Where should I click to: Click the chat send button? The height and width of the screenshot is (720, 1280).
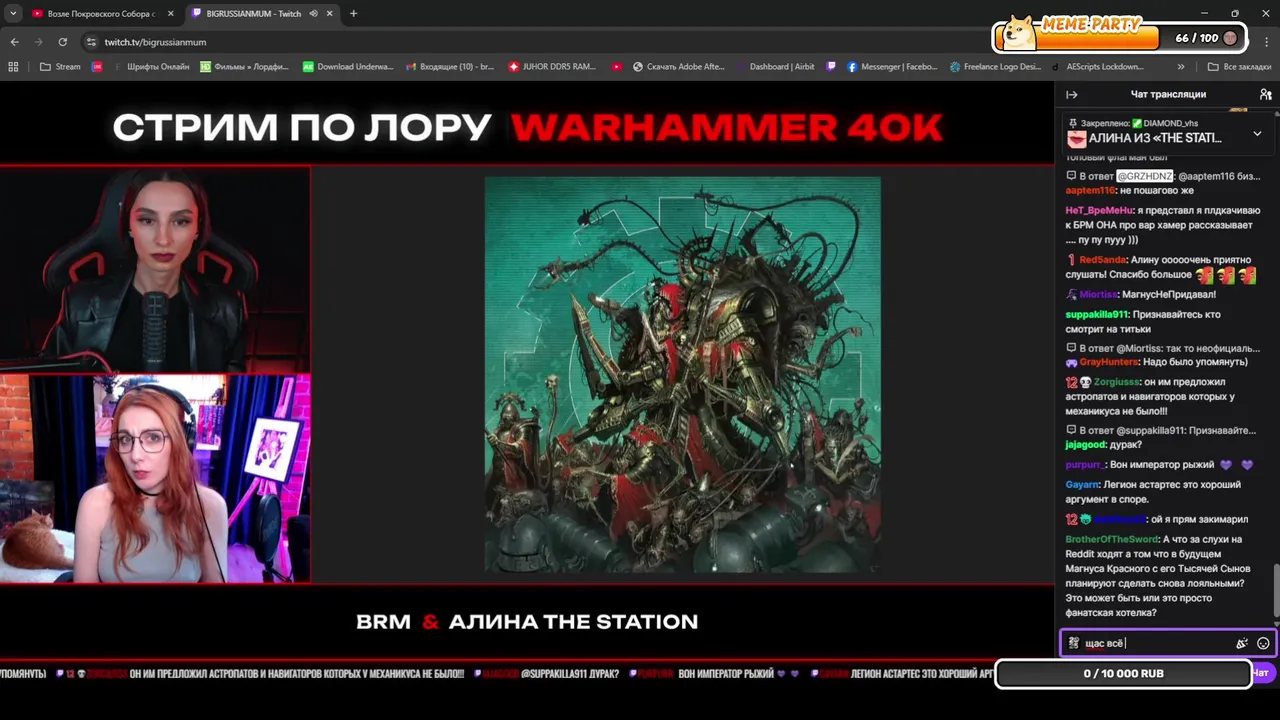click(x=1262, y=673)
